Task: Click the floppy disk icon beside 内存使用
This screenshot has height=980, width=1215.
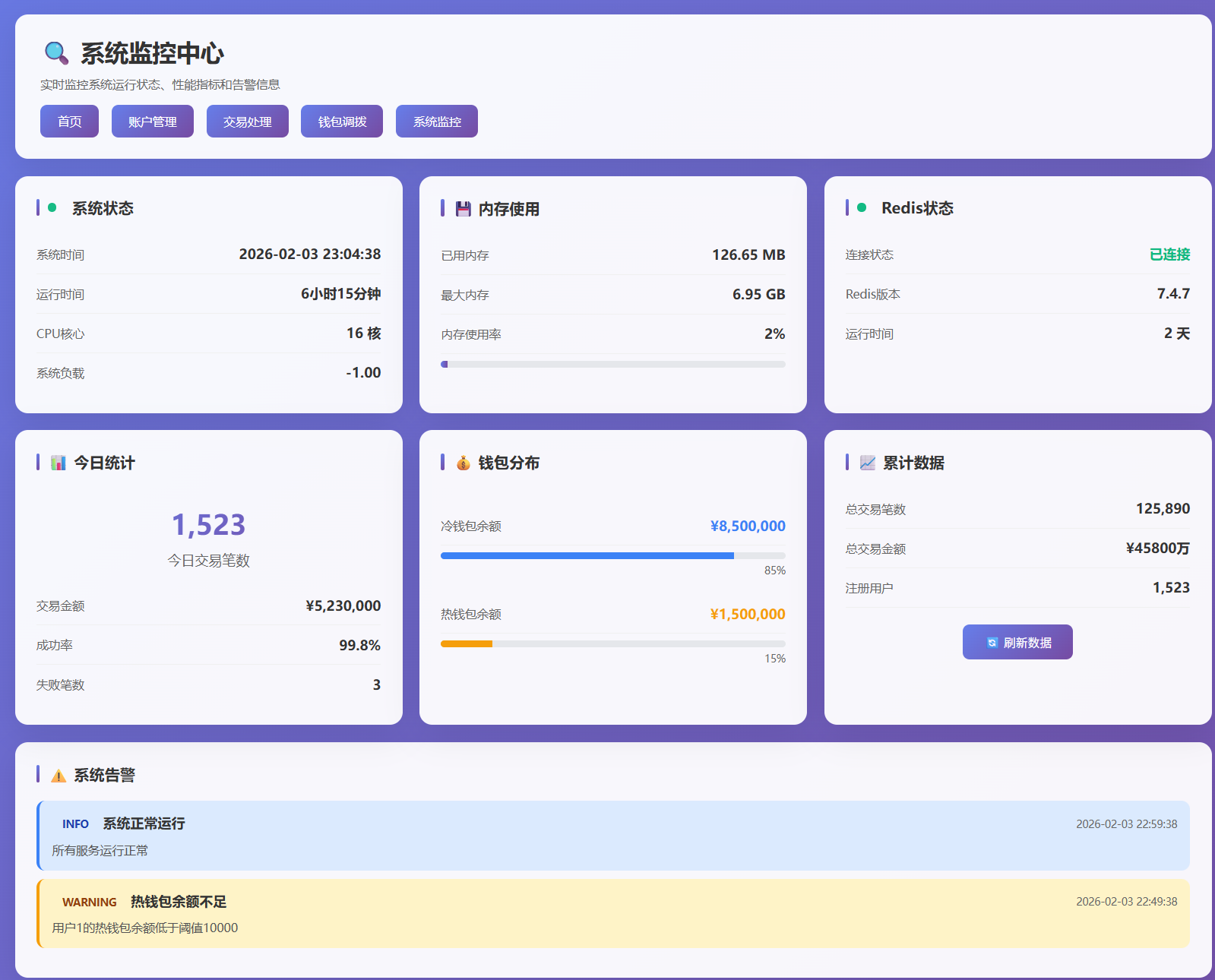Action: (463, 209)
